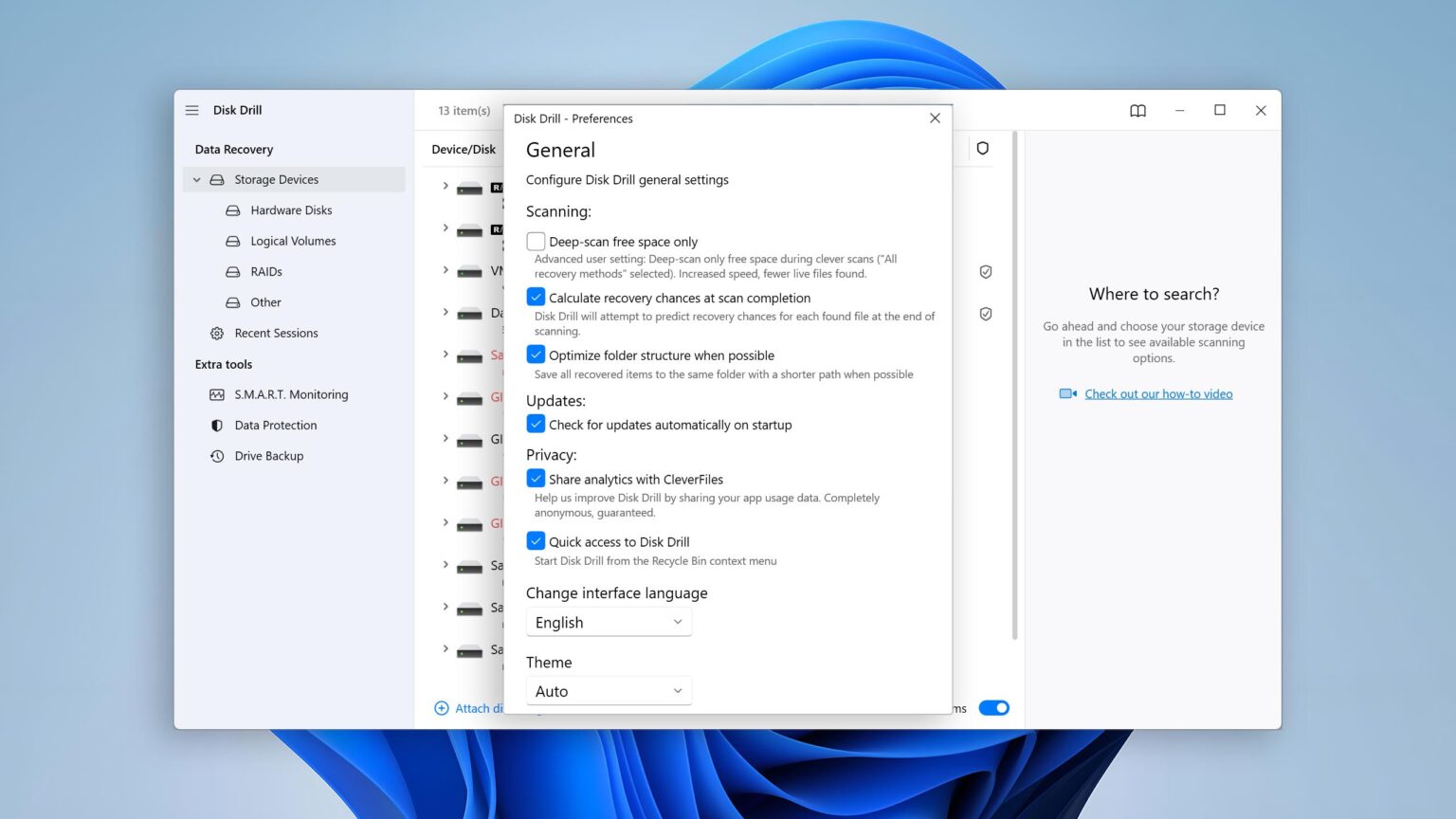This screenshot has height=819, width=1456.
Task: Select the S.M.A.R.T. Monitoring tool
Action: (x=291, y=394)
